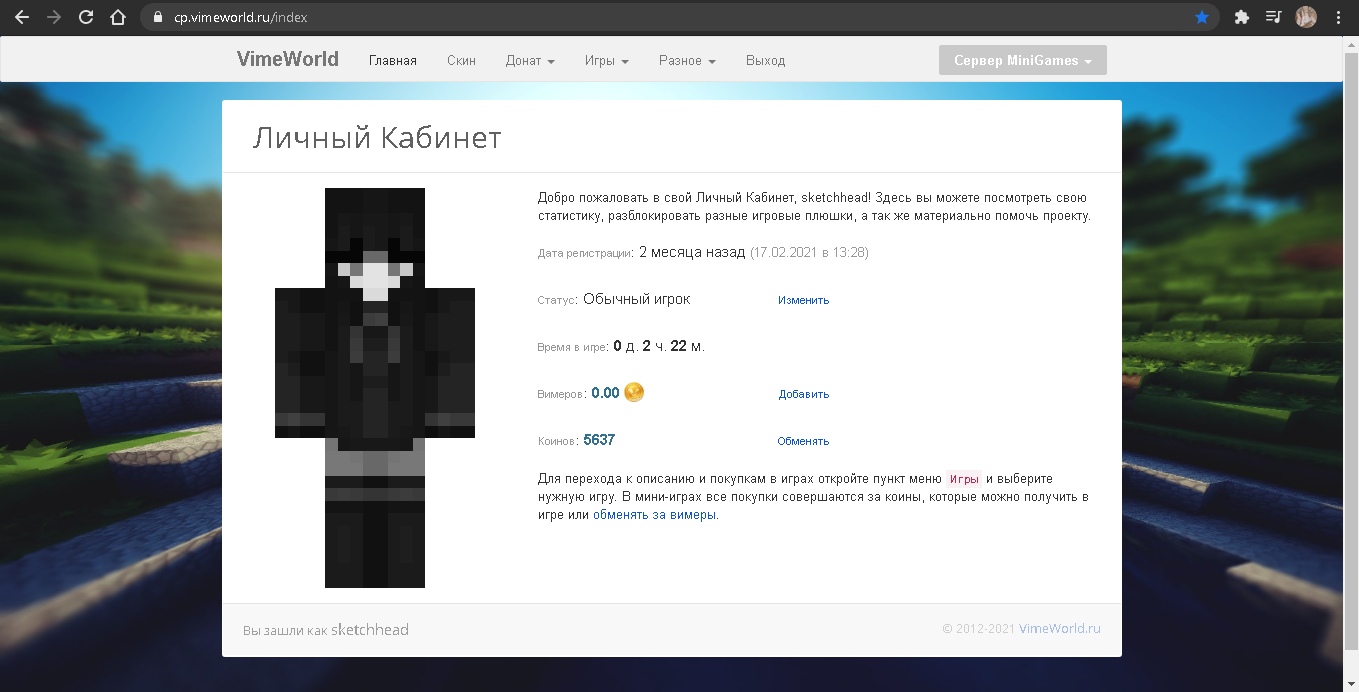Click Добавить to add vimers
This screenshot has height=692, width=1359.
pyautogui.click(x=804, y=394)
